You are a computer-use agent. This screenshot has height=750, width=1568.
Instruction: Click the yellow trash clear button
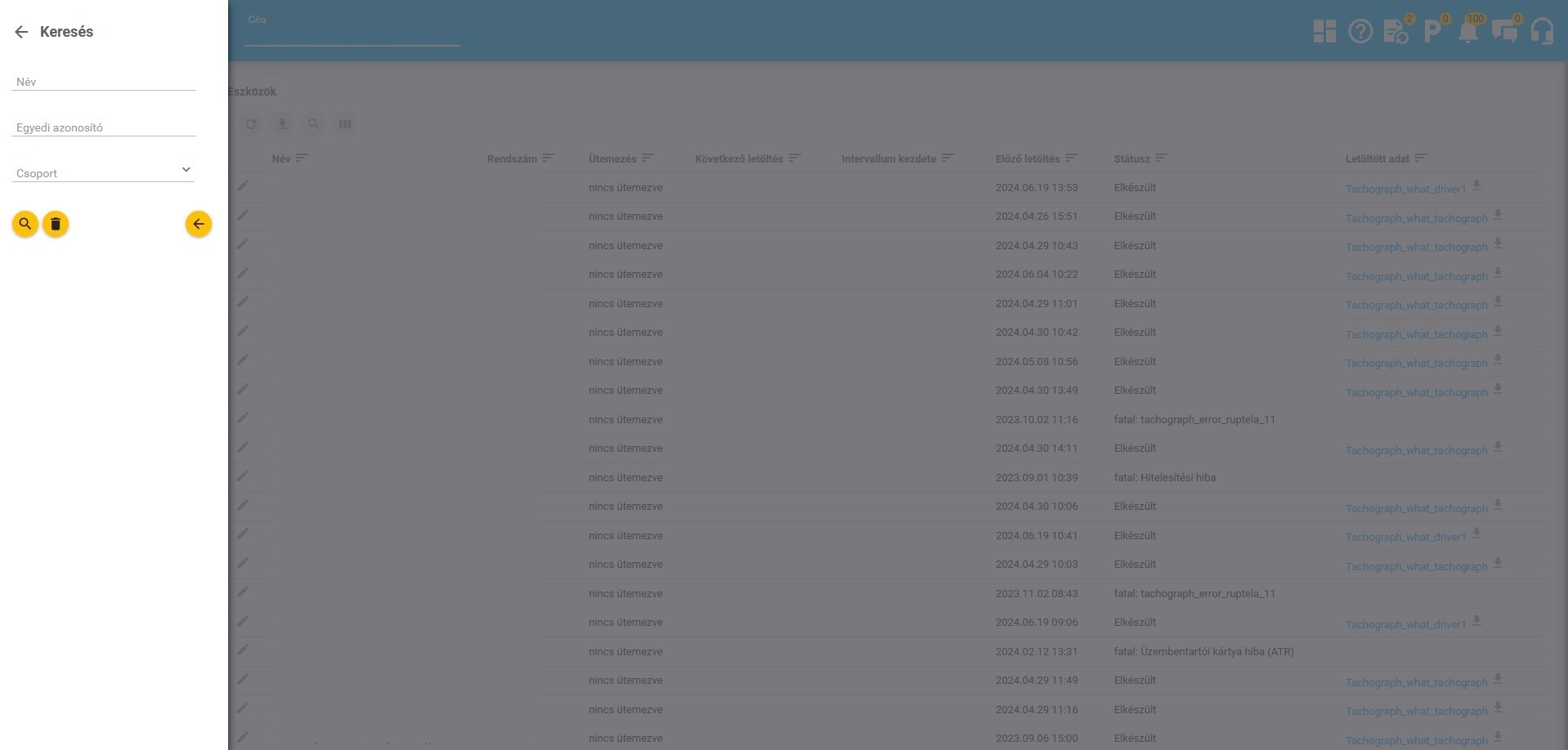coord(56,224)
